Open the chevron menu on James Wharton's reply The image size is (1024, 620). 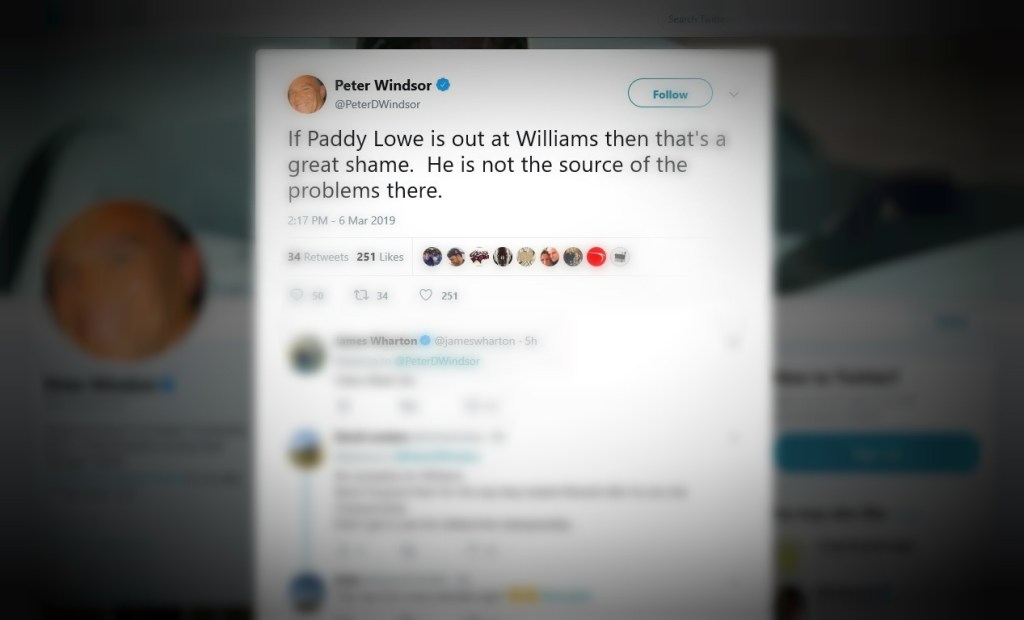[733, 341]
